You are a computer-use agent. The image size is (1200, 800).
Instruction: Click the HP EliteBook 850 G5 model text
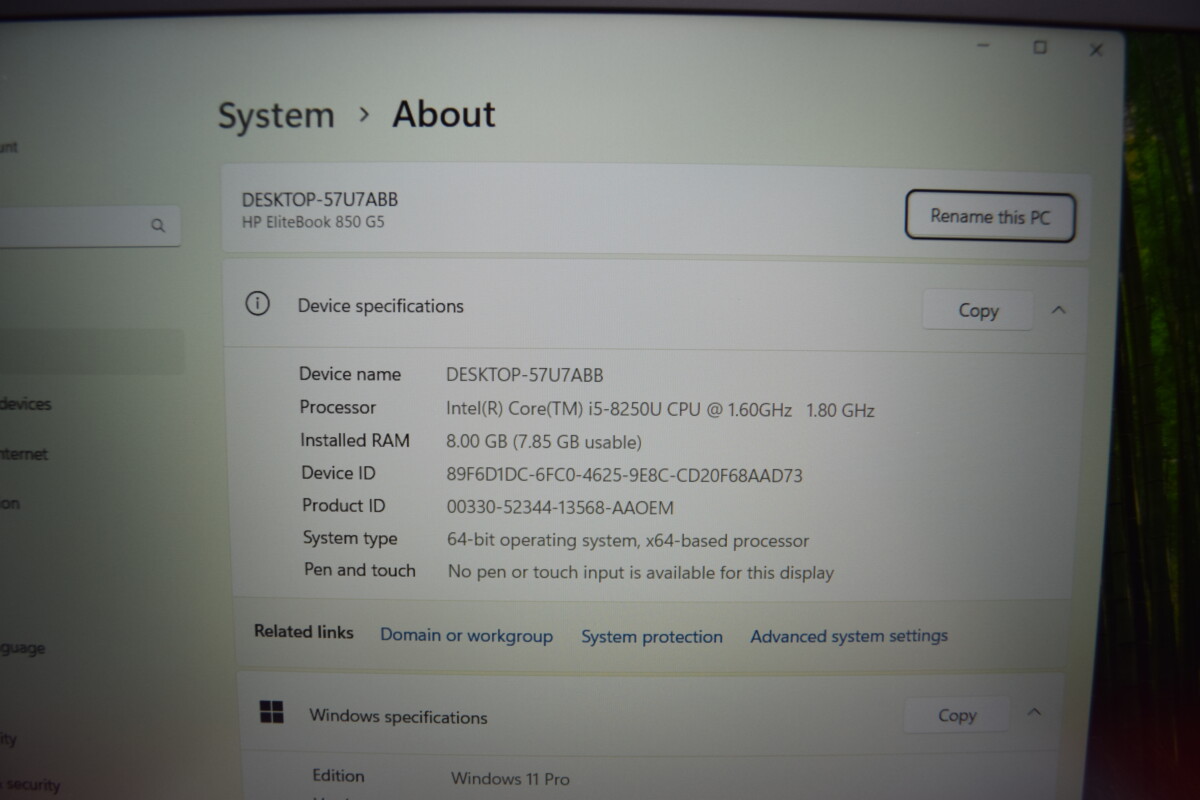(x=313, y=222)
